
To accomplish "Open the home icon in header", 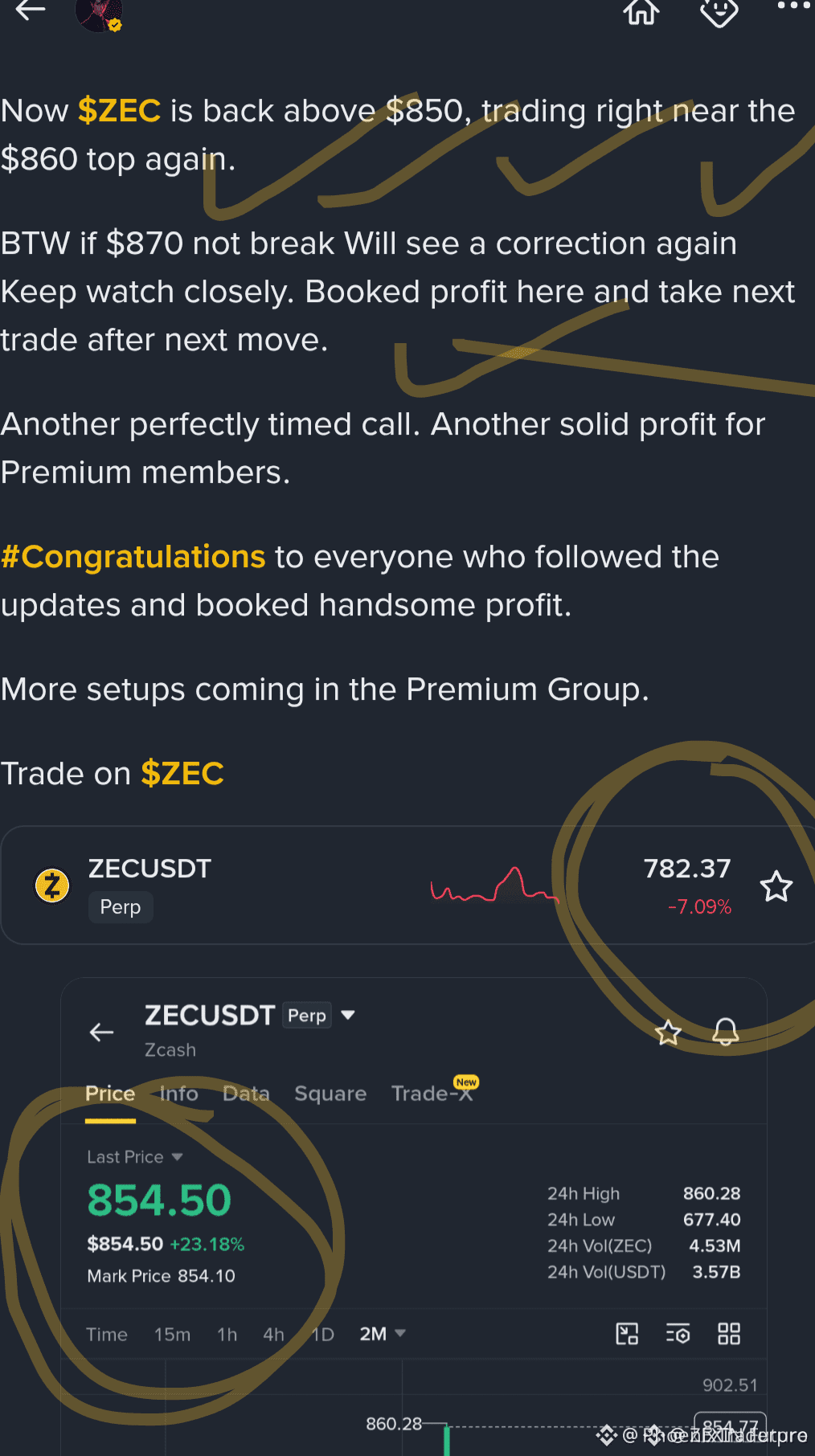I will (x=641, y=10).
